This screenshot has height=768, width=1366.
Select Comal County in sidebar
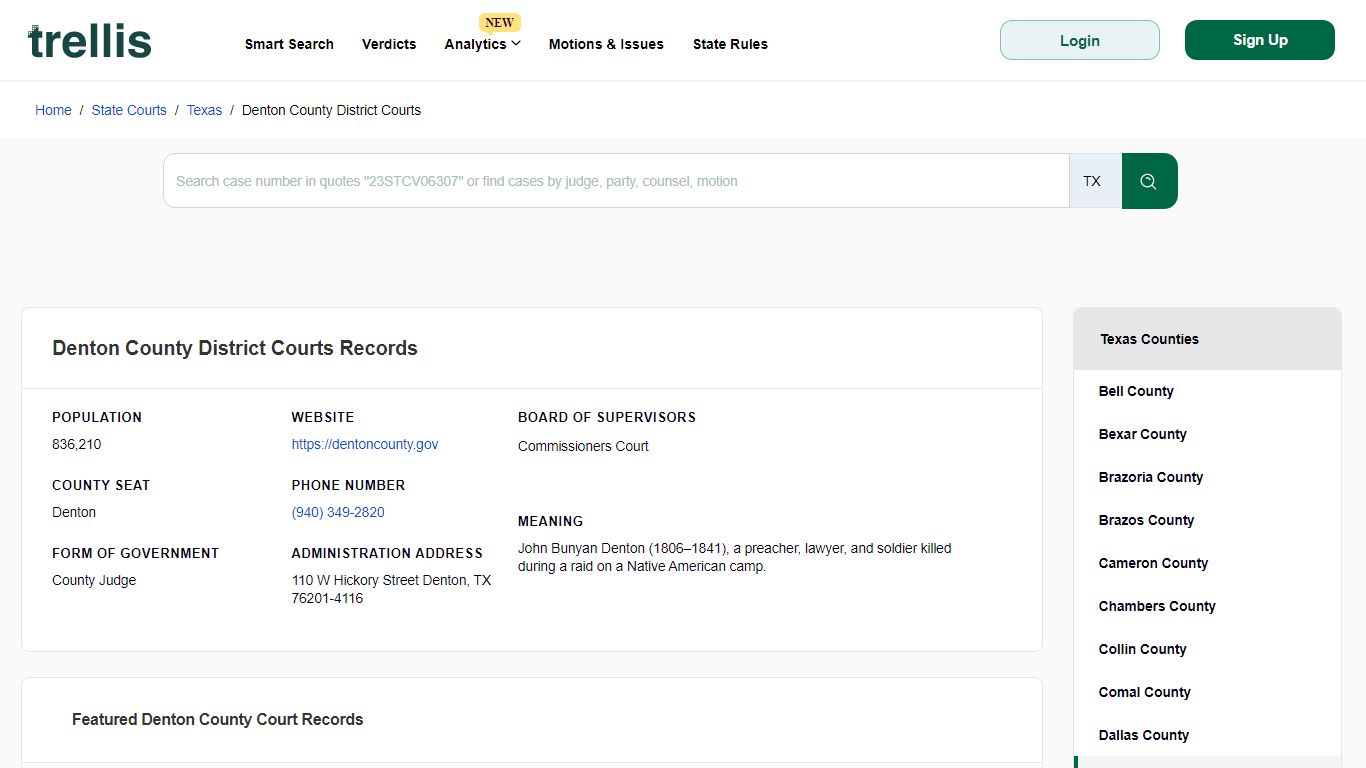[1144, 692]
